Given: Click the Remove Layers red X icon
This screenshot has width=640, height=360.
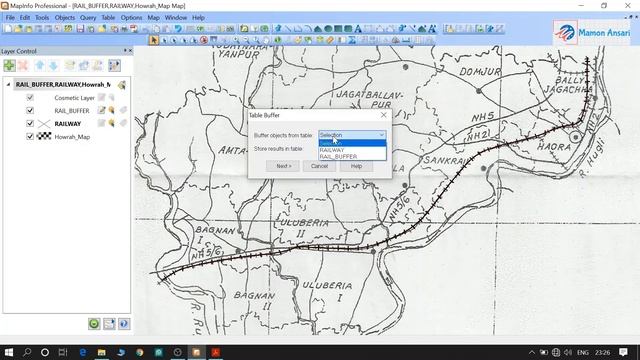Looking at the screenshot, I should coord(23,65).
